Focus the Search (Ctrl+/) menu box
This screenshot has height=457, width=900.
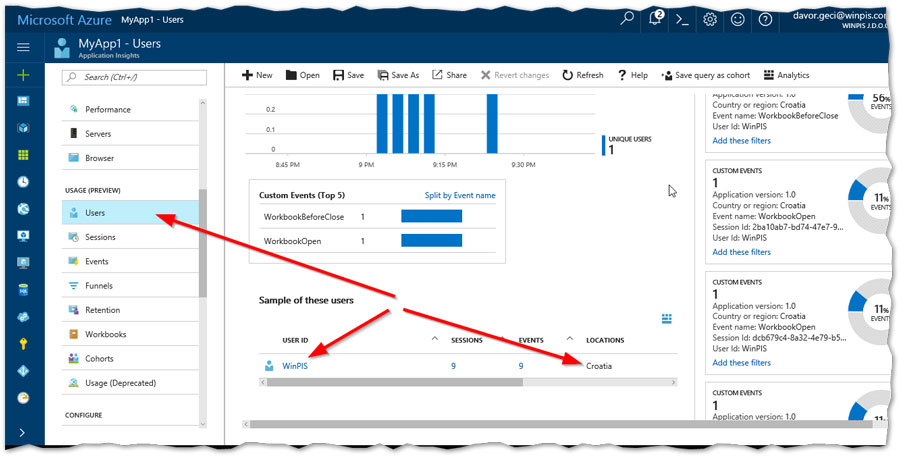click(x=134, y=77)
